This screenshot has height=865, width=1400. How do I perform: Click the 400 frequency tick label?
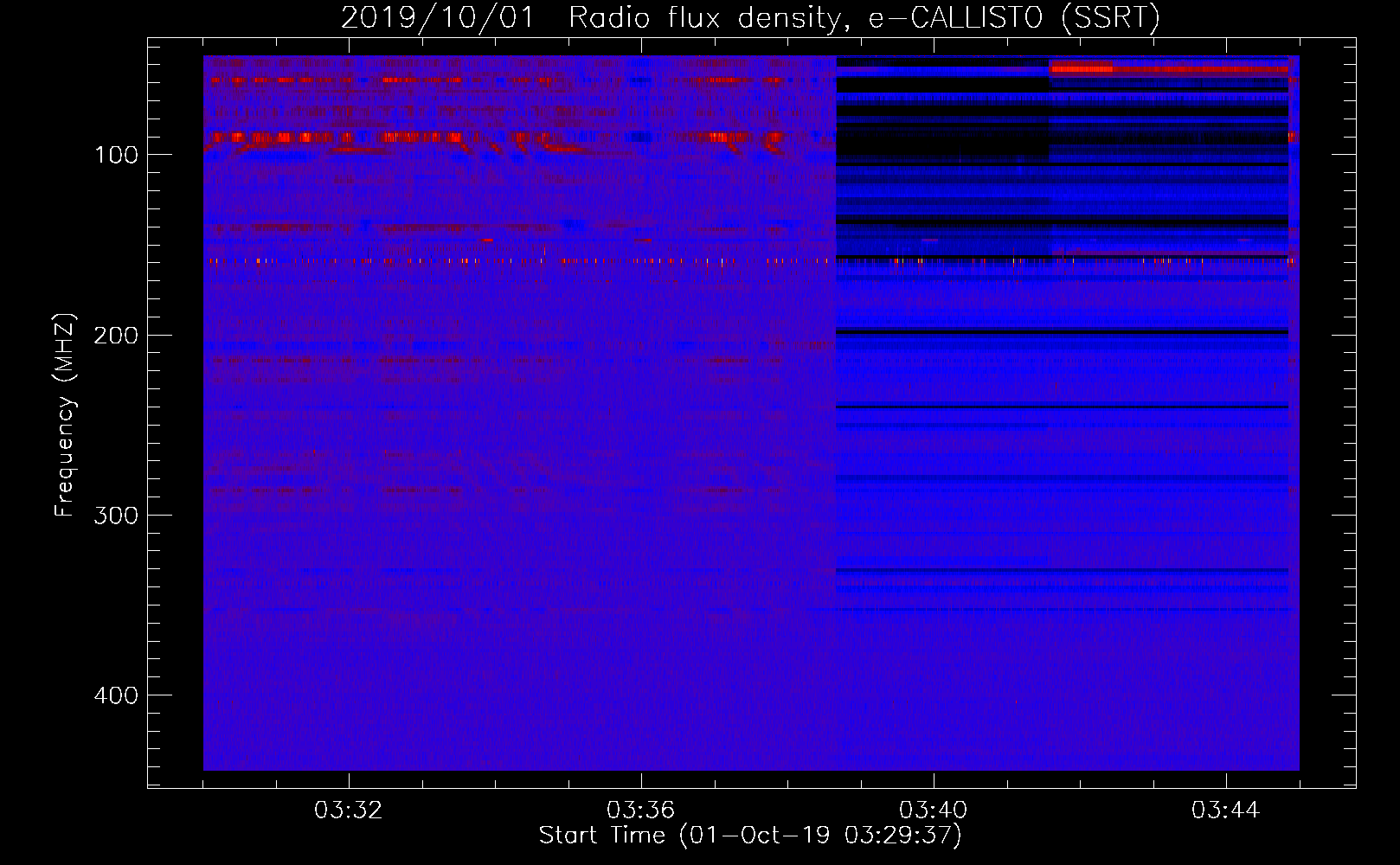tap(116, 695)
